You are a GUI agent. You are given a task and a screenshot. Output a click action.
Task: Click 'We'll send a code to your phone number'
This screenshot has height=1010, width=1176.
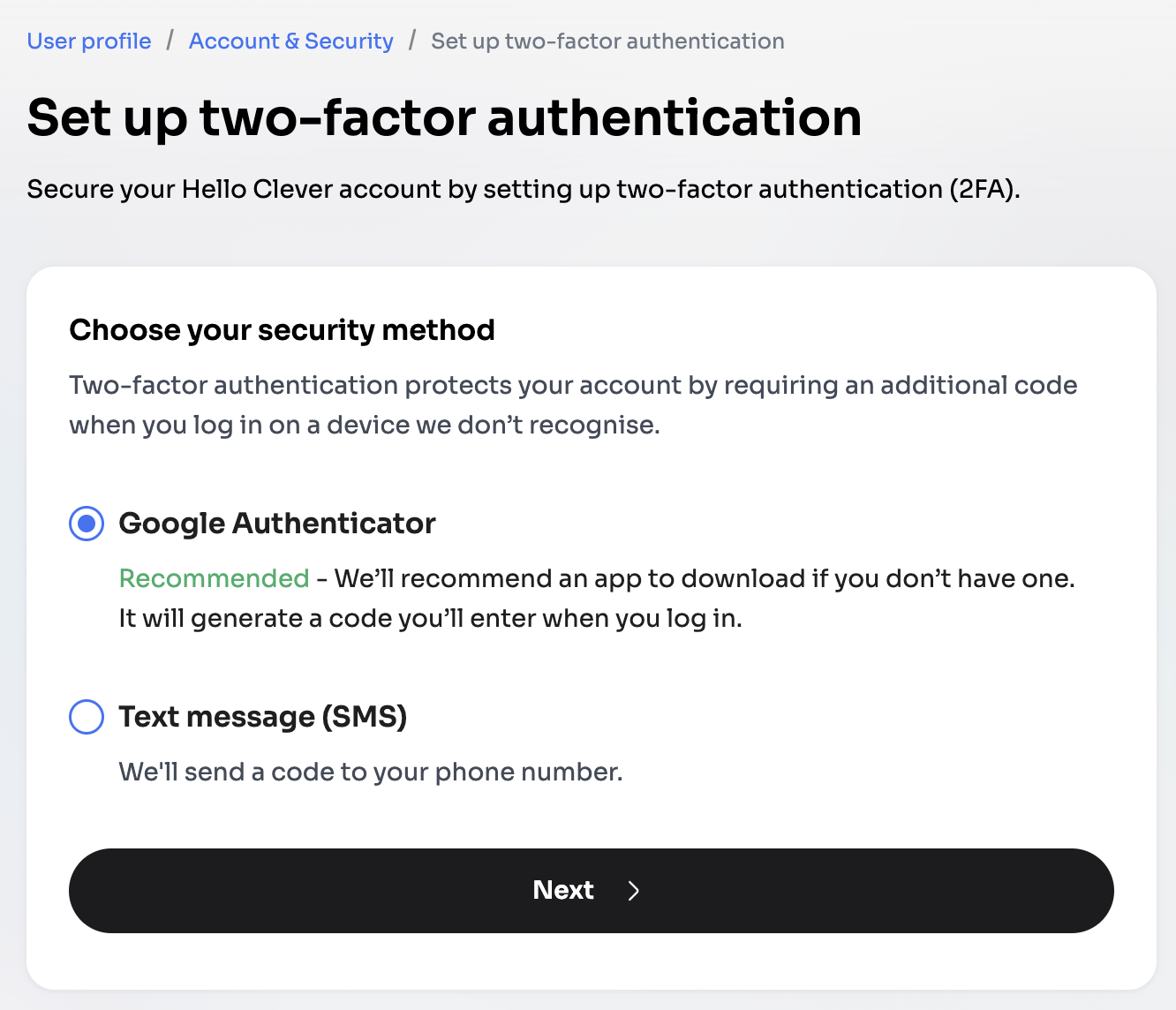pos(371,773)
